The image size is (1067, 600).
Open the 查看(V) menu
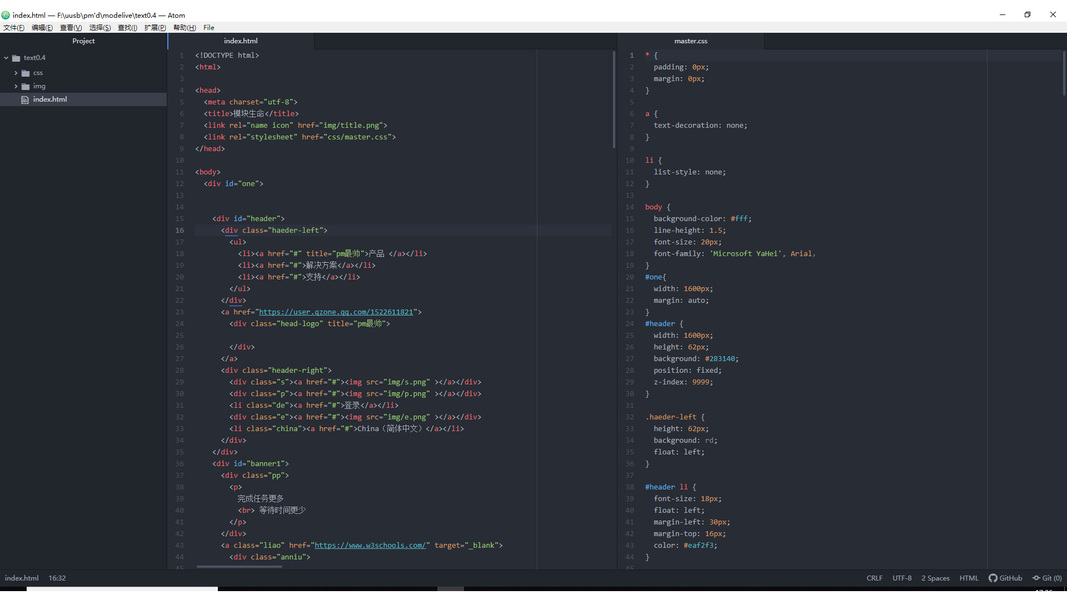[71, 28]
